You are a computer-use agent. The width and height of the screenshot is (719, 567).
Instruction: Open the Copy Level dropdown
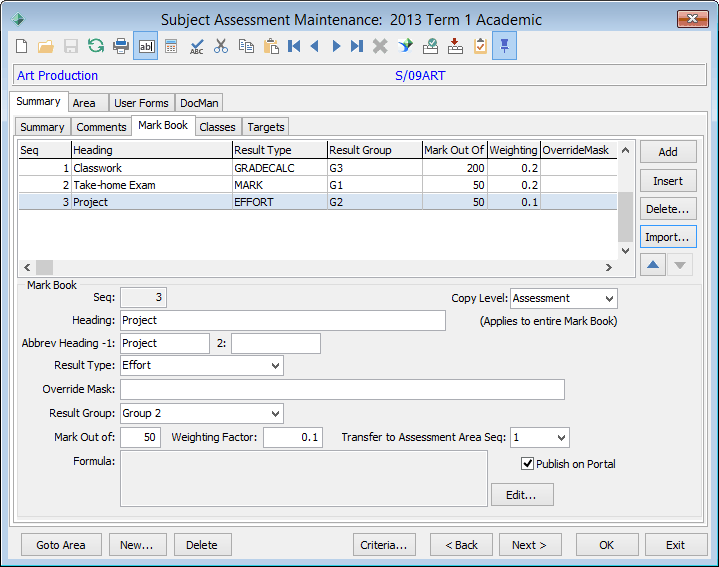[x=609, y=299]
